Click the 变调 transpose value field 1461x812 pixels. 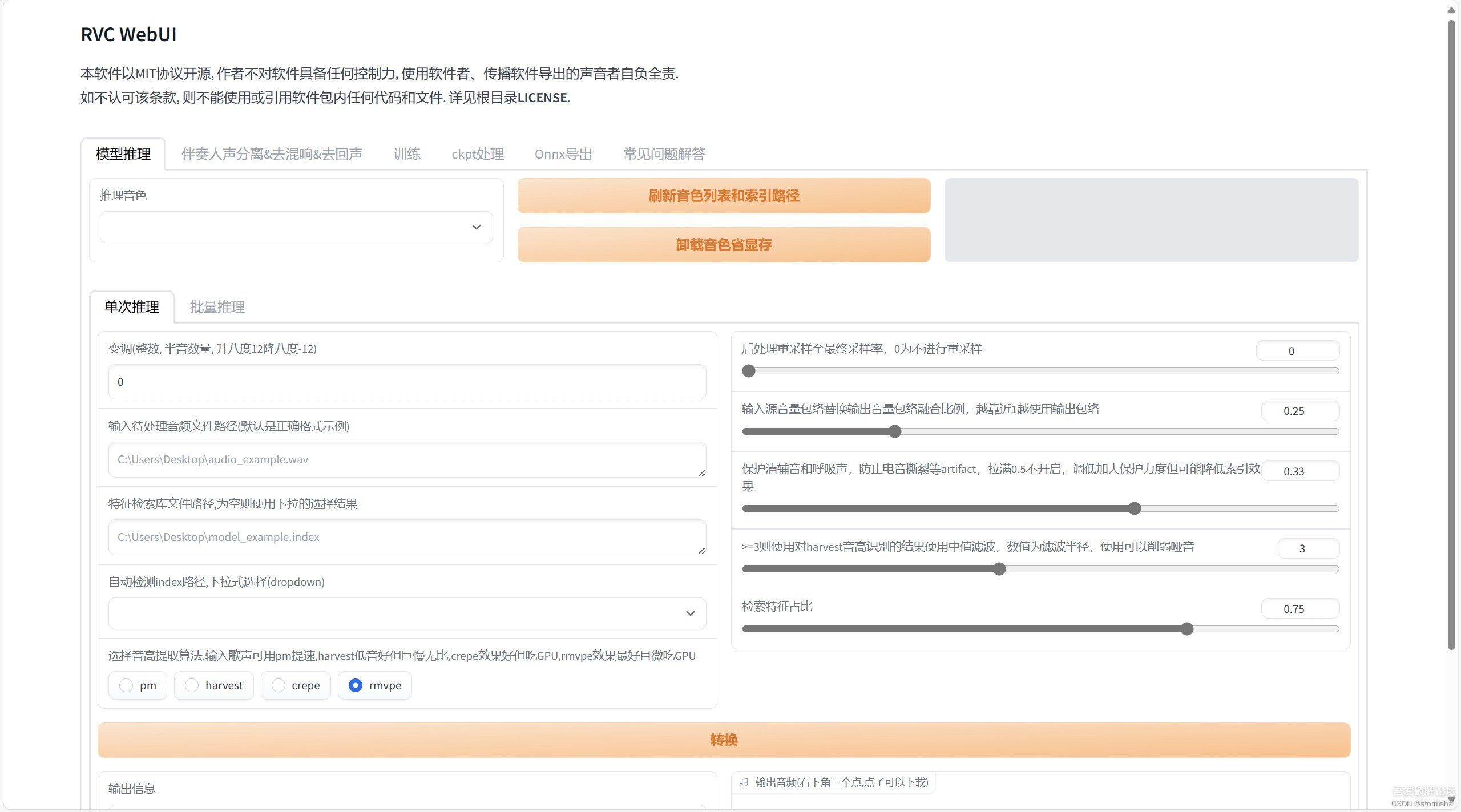[x=406, y=381]
